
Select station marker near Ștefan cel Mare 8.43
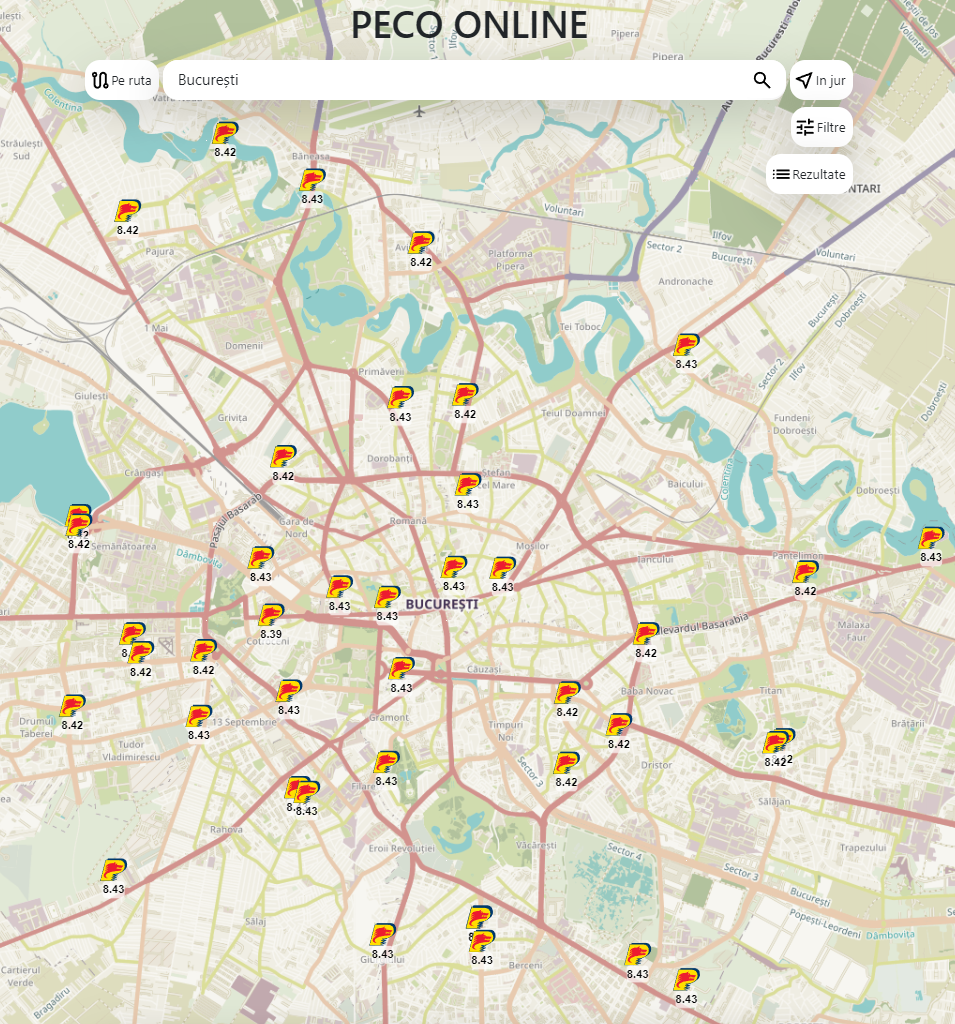click(x=468, y=486)
